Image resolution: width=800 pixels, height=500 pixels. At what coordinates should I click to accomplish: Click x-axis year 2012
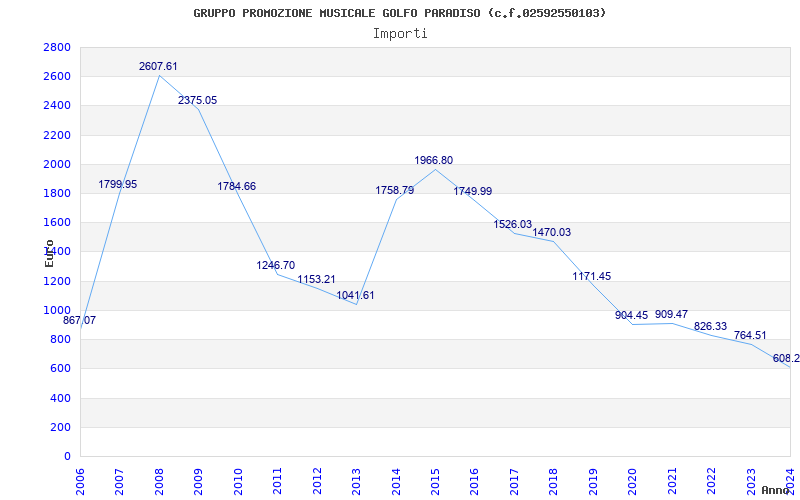[317, 481]
